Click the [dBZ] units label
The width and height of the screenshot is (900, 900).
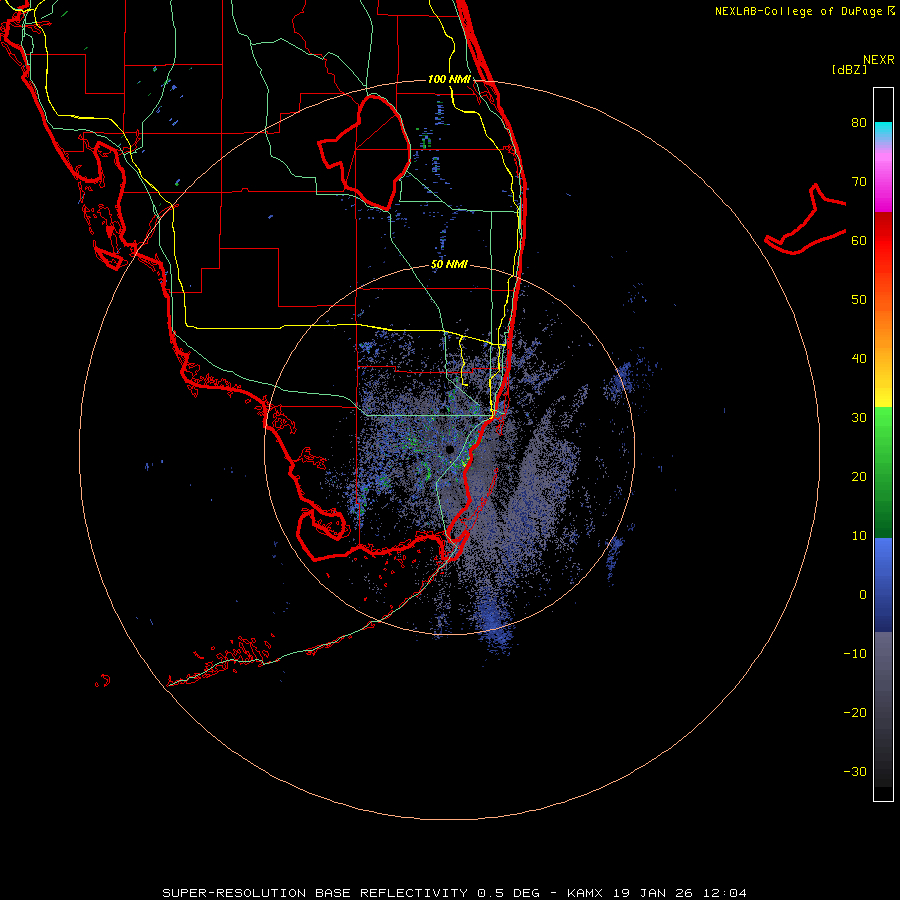pos(849,70)
